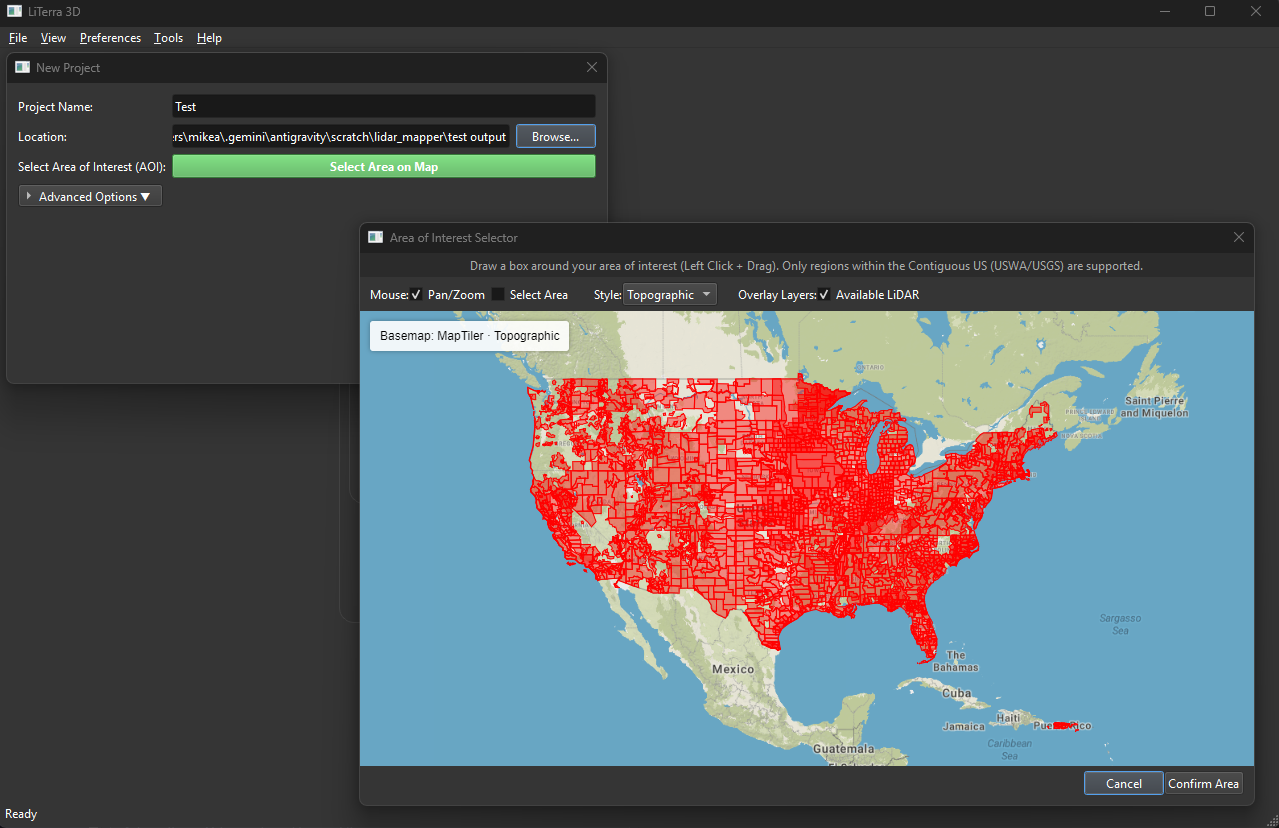
Task: Click the Location path field
Action: [340, 136]
